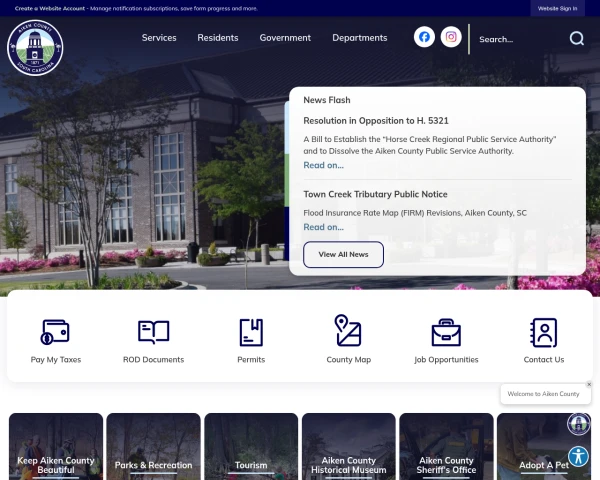The width and height of the screenshot is (600, 480).
Task: Open ROD Documents book icon
Action: coord(153,332)
